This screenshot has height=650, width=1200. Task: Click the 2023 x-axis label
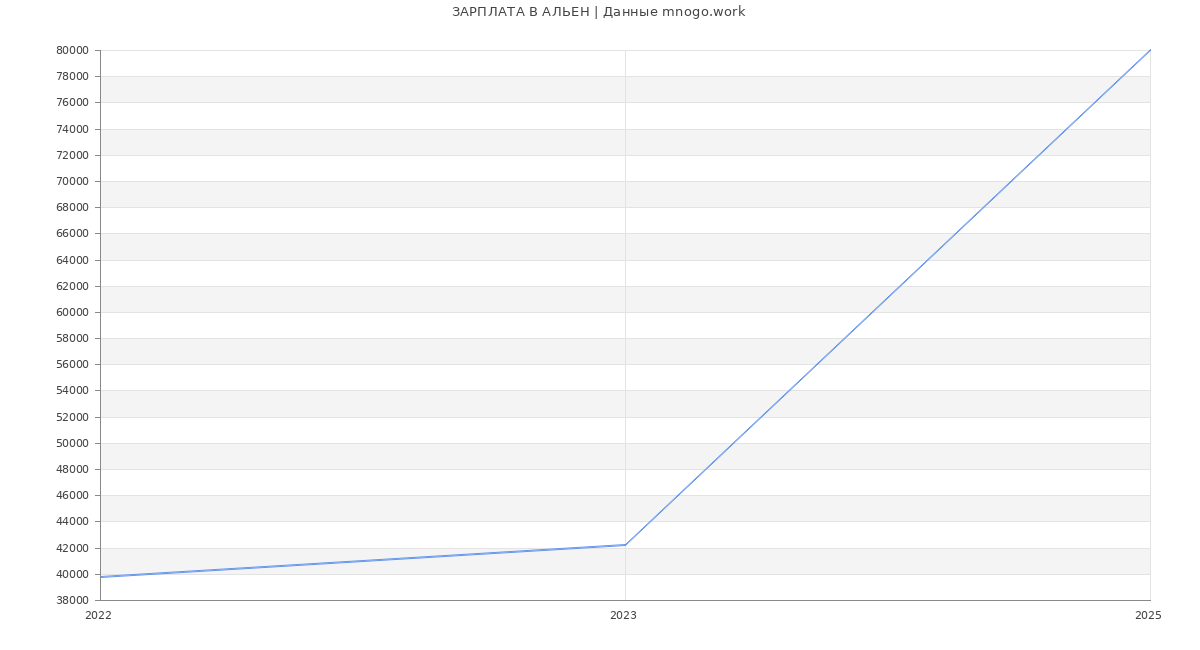pyautogui.click(x=623, y=615)
